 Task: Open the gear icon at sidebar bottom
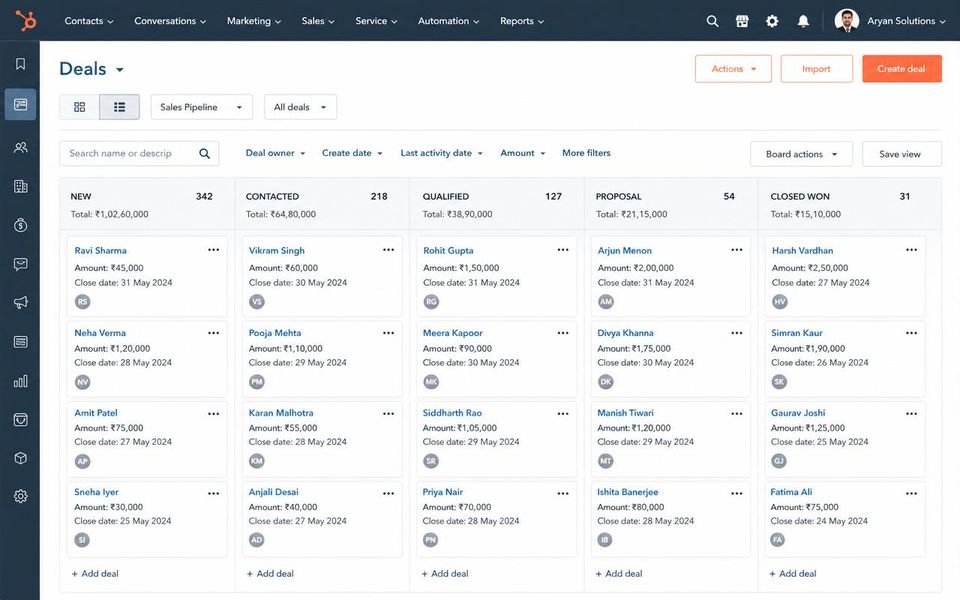(20, 496)
